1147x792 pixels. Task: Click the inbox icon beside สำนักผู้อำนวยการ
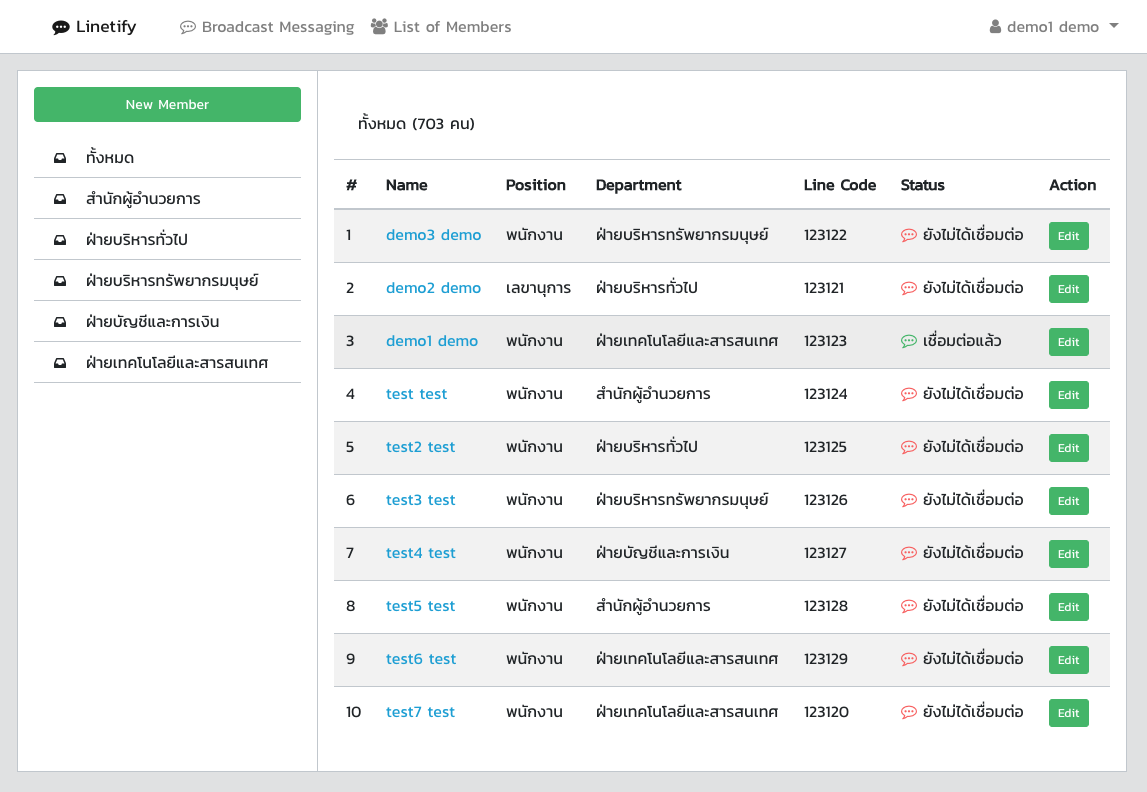tap(60, 199)
